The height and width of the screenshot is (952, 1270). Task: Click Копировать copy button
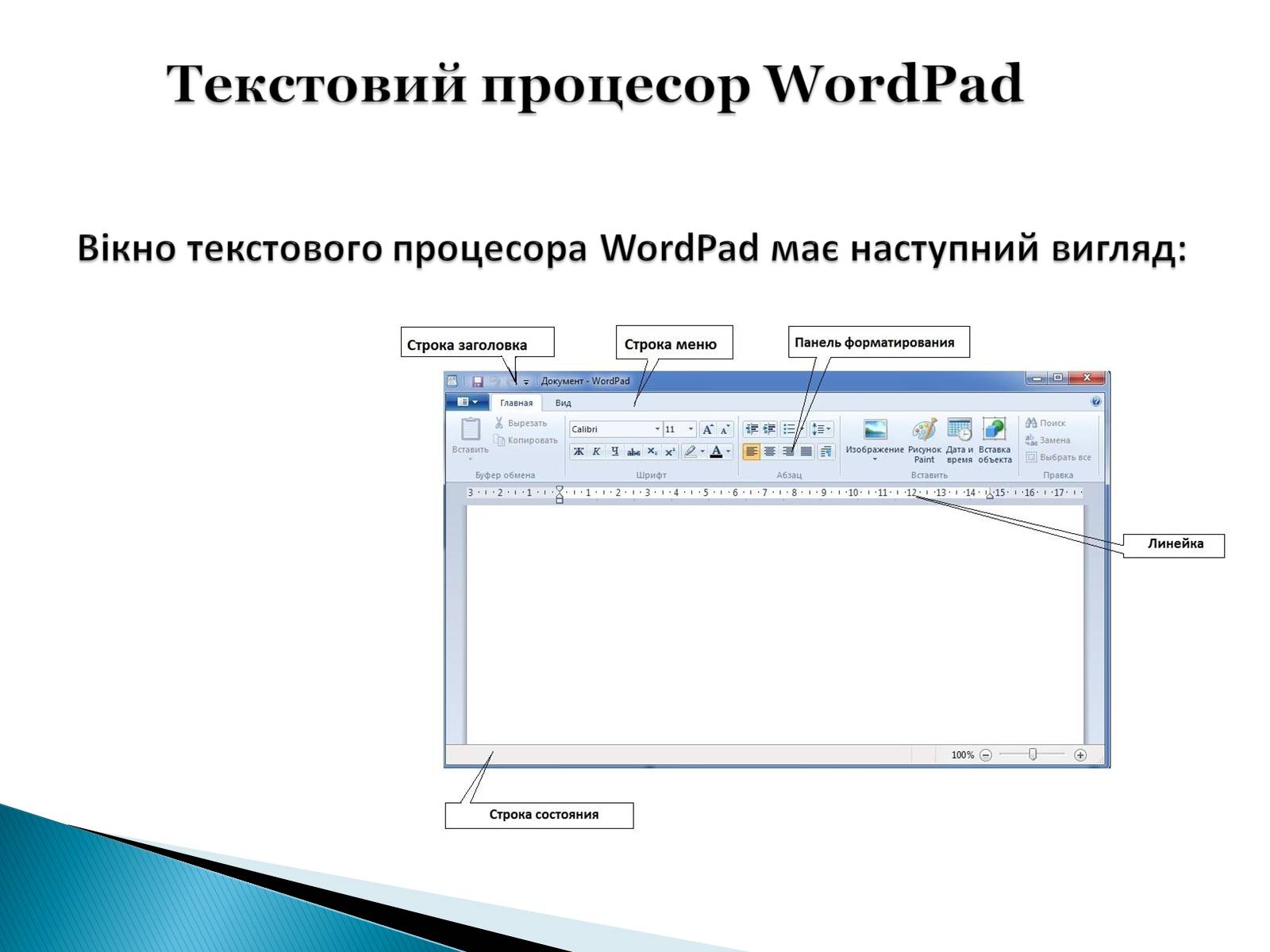pos(525,440)
